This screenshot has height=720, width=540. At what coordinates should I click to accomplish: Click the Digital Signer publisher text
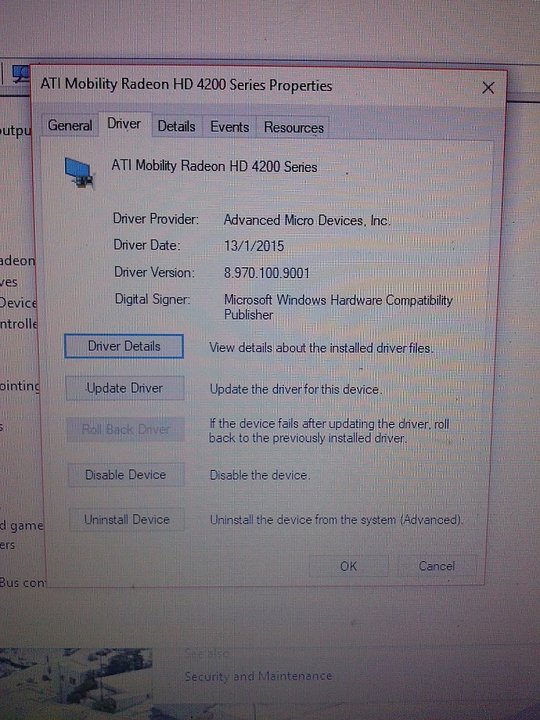[x=338, y=307]
